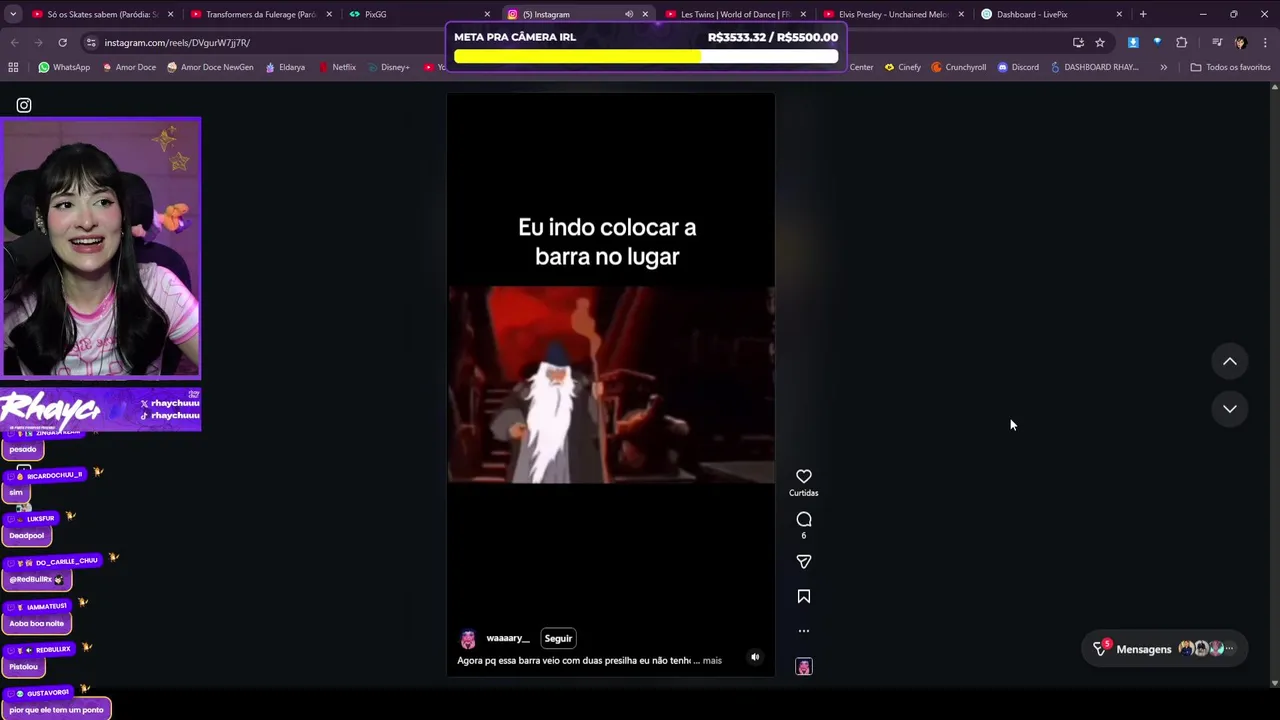Image resolution: width=1280 pixels, height=720 pixels.
Task: Open the Amor Doce NewGen bookmark
Action: 209,67
